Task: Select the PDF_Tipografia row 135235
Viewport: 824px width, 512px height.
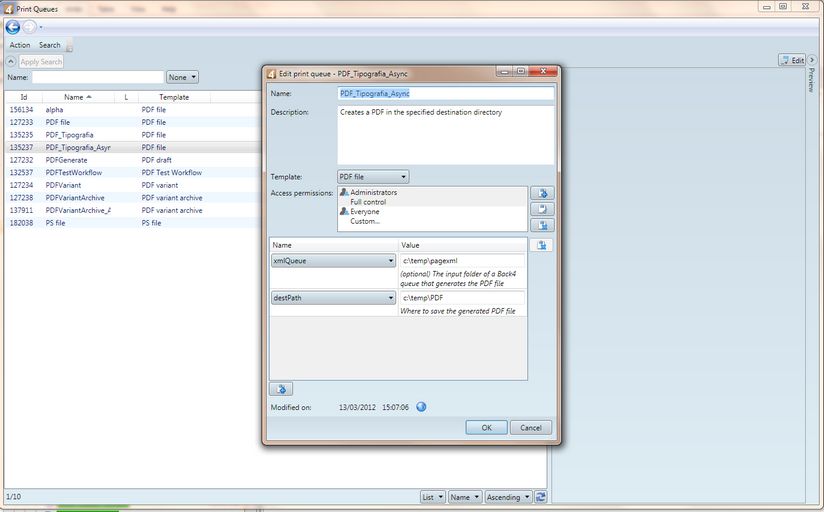Action: tap(134, 135)
